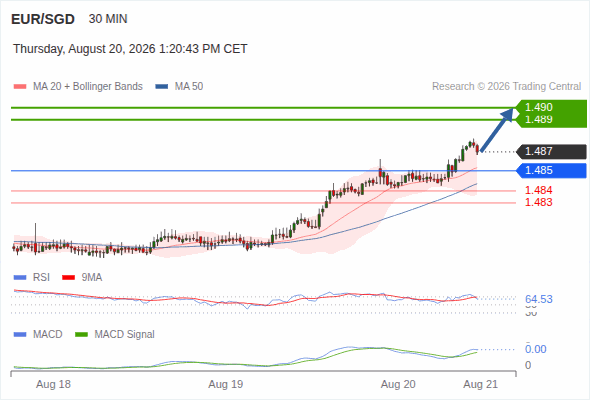Screen dimensions: 590x400
Task: Click the red 1.483 support label
Action: point(538,202)
